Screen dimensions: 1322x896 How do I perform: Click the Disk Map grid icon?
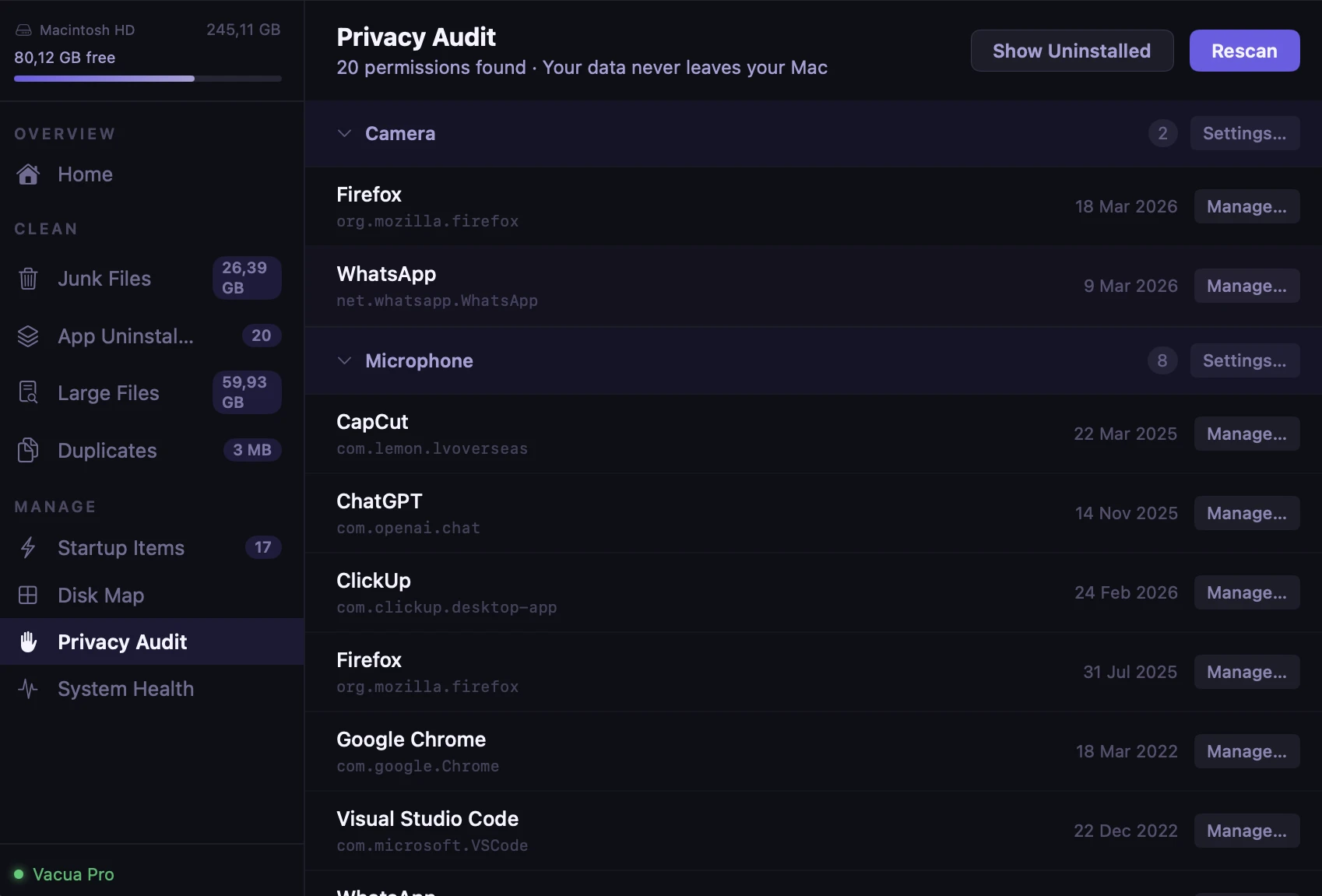(x=28, y=596)
